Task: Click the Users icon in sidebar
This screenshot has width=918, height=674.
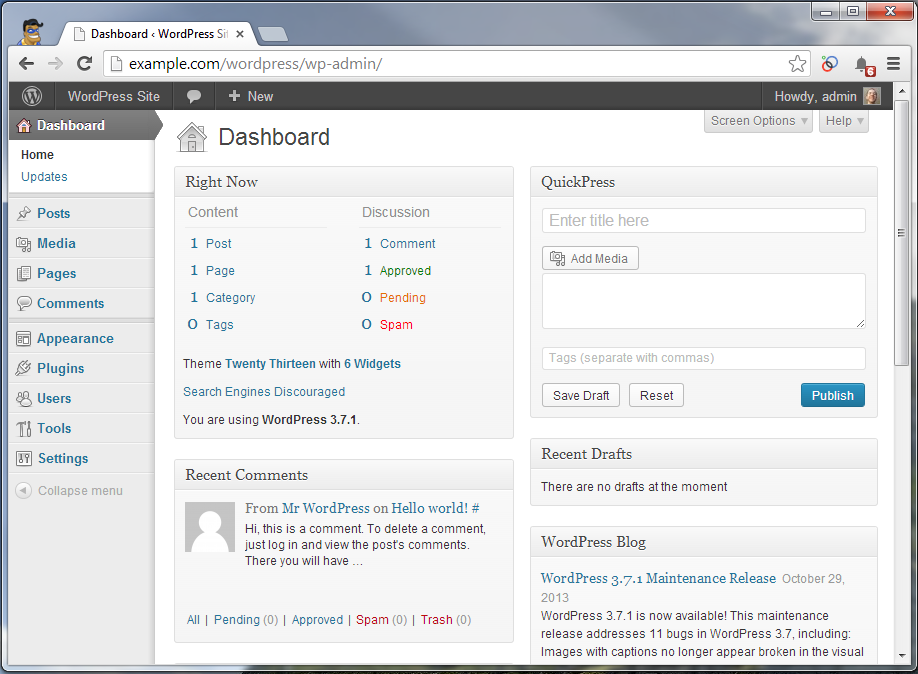Action: [24, 399]
